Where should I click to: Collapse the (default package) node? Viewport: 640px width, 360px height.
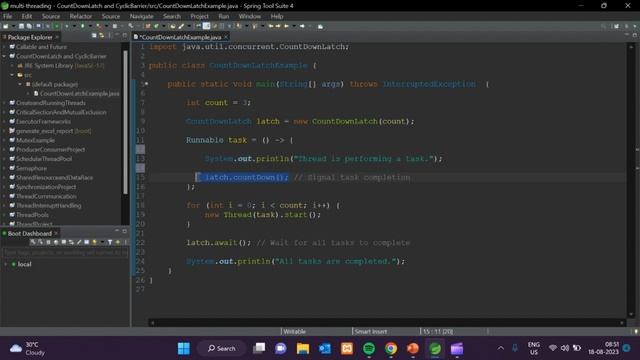click(x=20, y=84)
